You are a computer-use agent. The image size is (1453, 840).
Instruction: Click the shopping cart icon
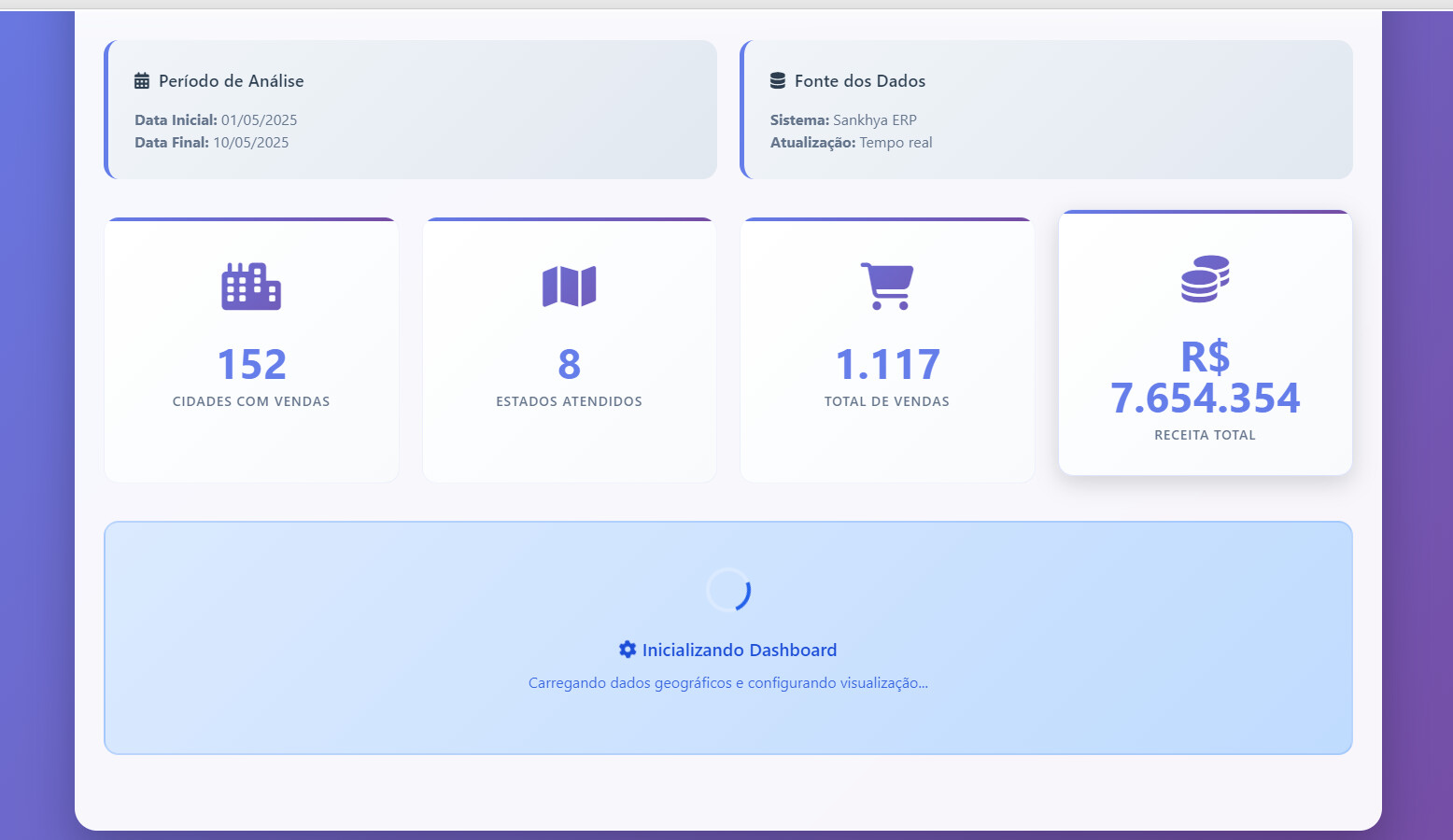887,286
